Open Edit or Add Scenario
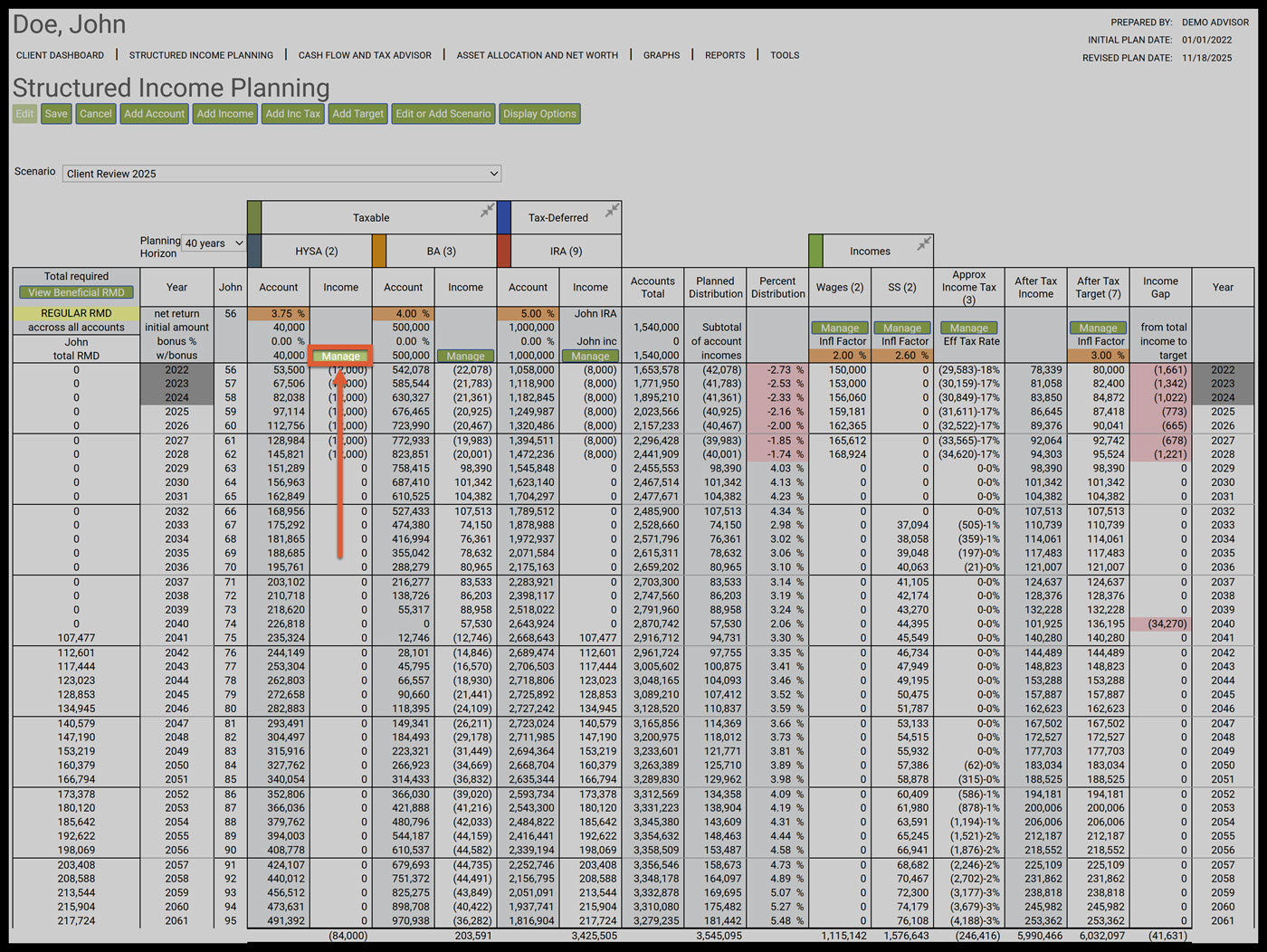This screenshot has height=952, width=1267. point(443,114)
